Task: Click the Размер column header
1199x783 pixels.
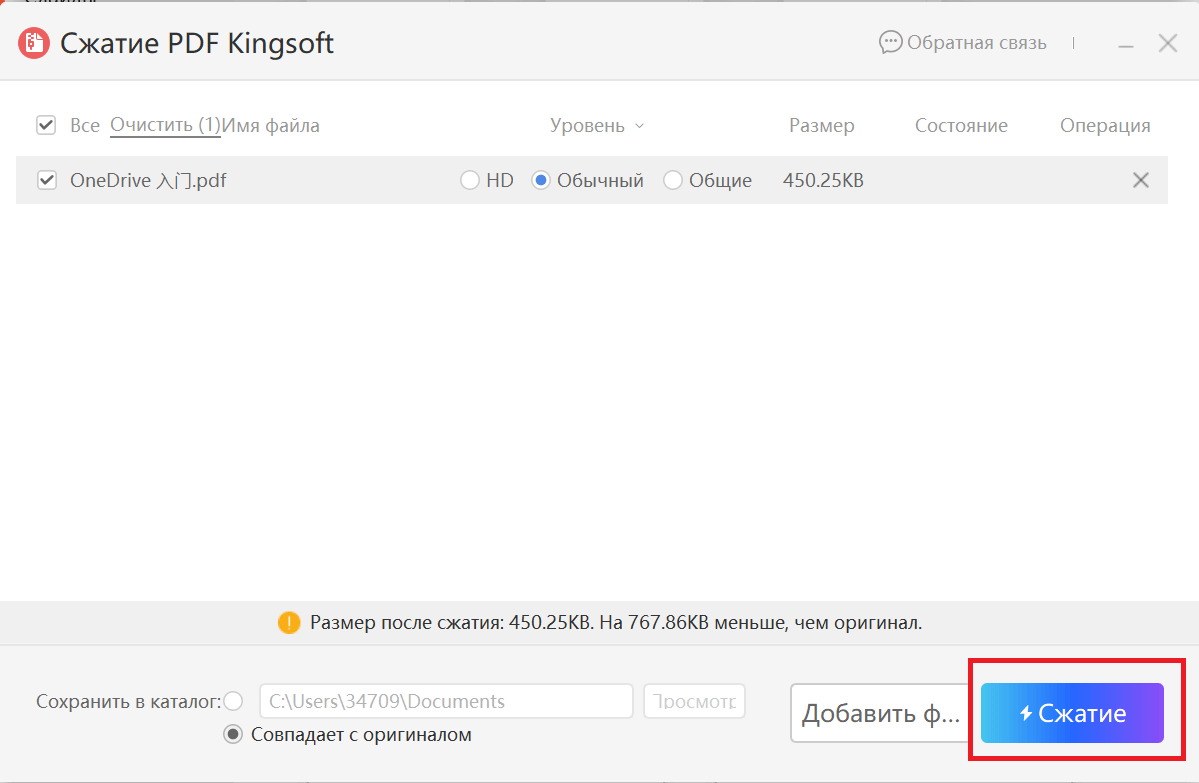Action: (822, 125)
